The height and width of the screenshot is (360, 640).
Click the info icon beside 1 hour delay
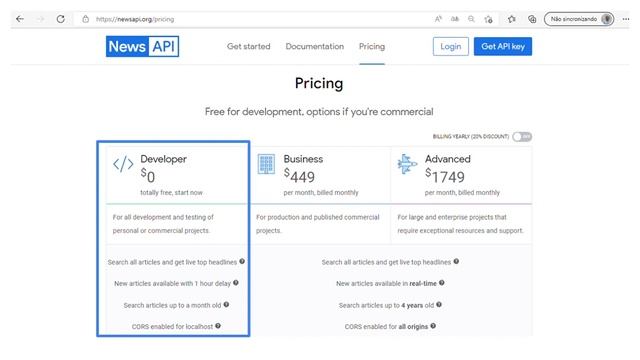tap(236, 282)
